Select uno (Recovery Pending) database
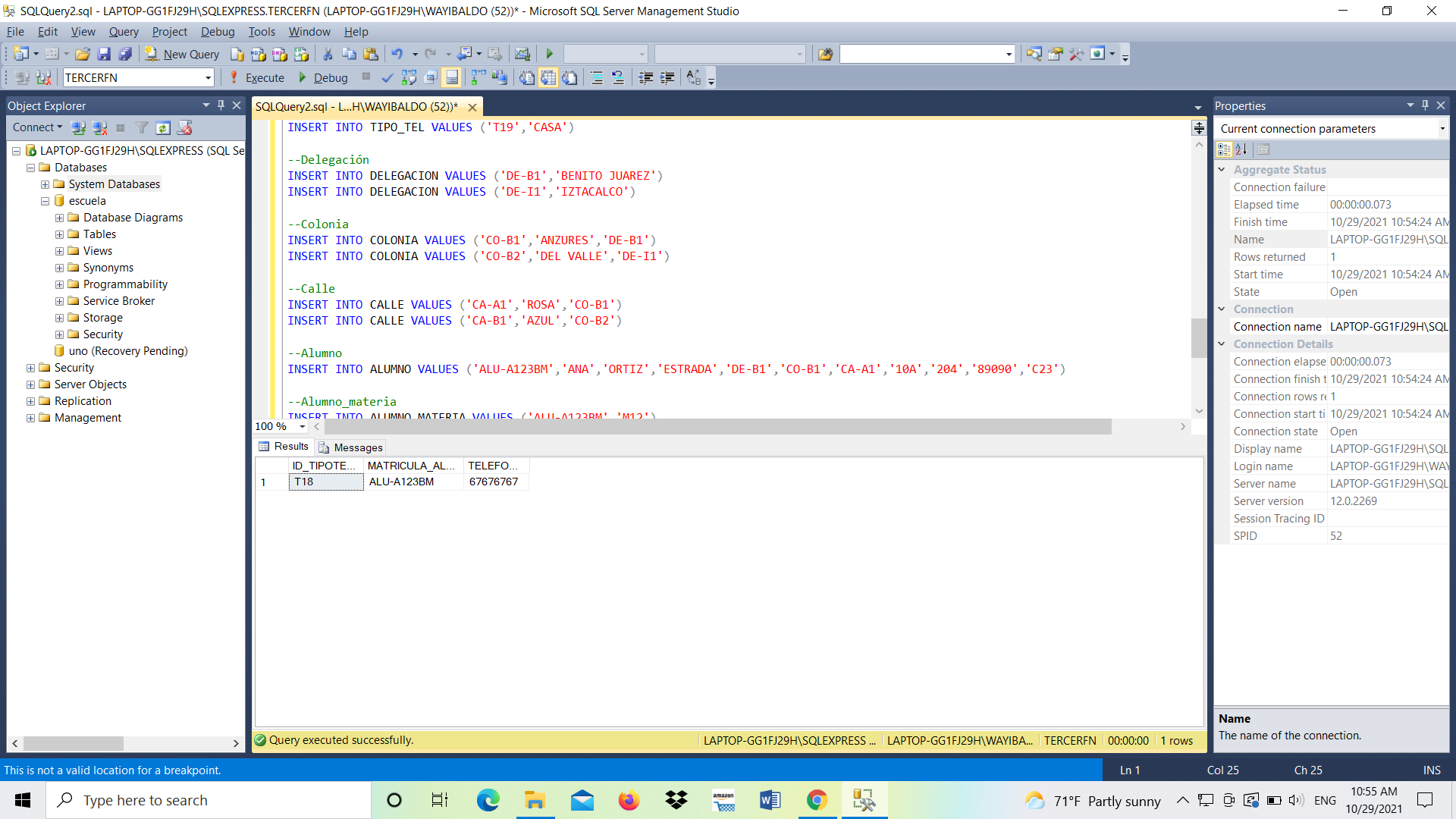1456x819 pixels. pyautogui.click(x=128, y=351)
